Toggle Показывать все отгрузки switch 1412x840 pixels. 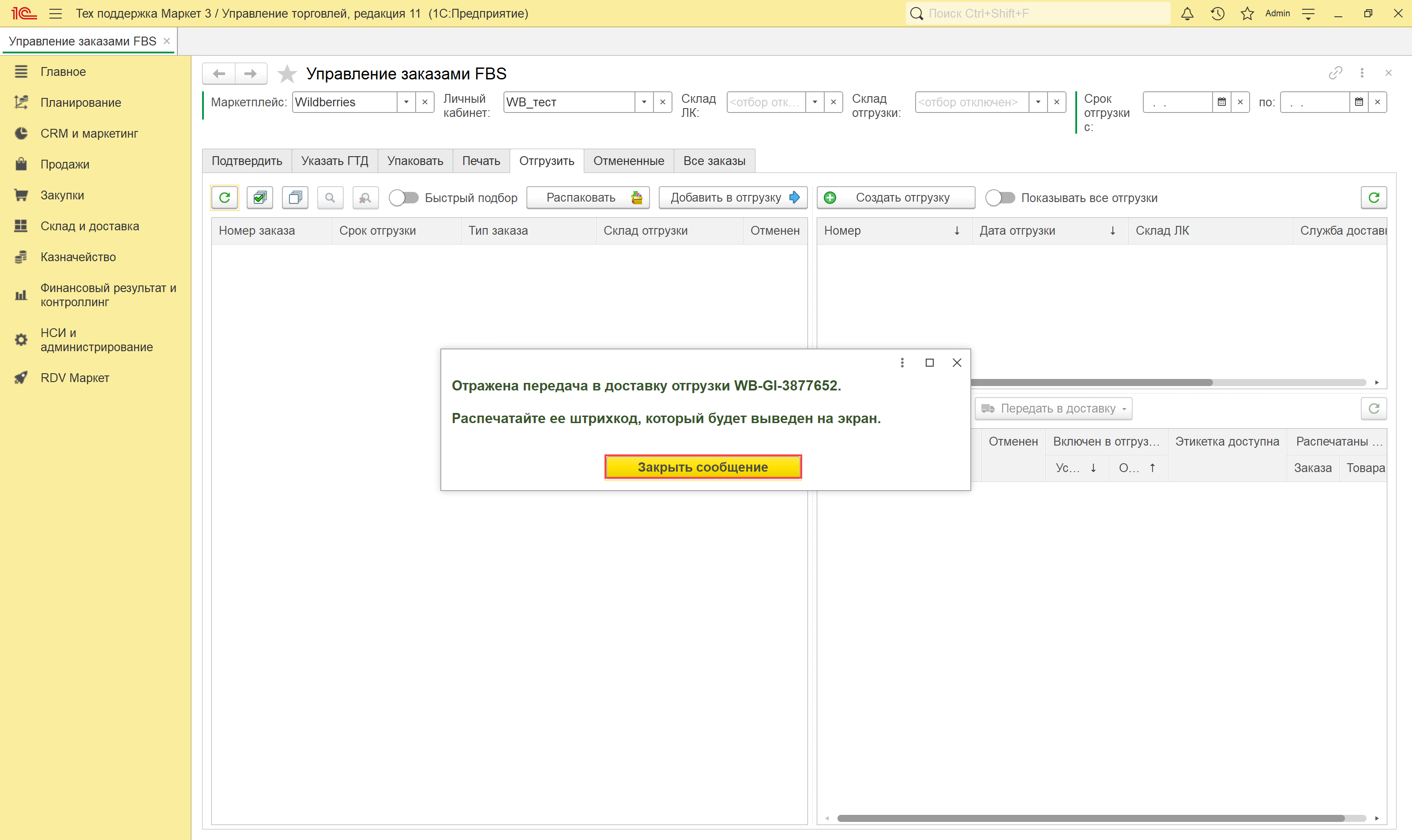tap(1000, 198)
